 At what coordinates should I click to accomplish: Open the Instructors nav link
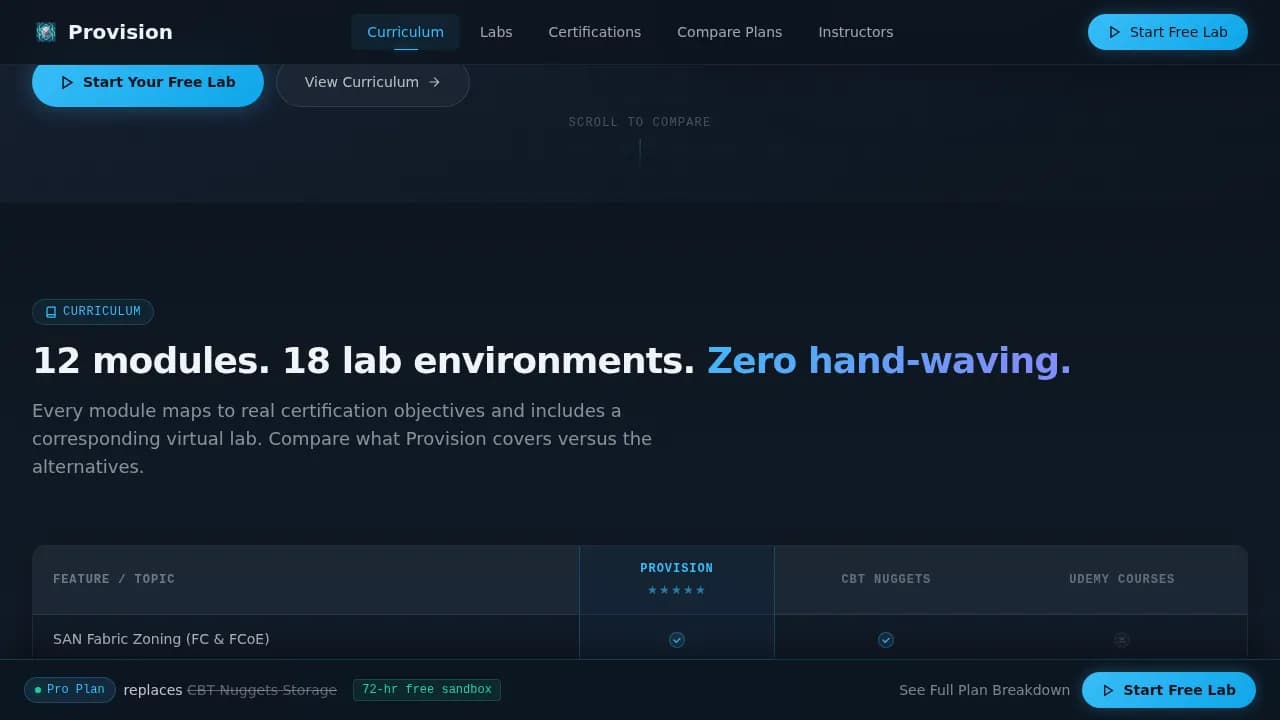pyautogui.click(x=856, y=32)
